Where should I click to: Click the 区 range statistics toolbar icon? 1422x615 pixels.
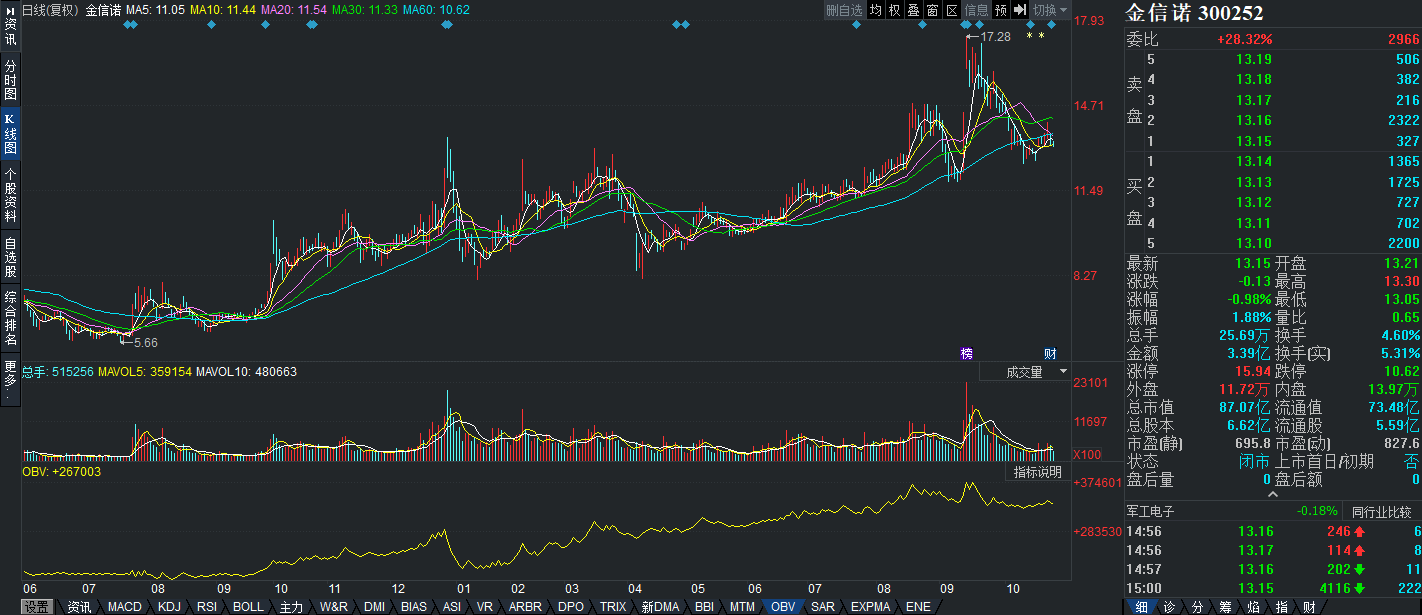pos(952,10)
